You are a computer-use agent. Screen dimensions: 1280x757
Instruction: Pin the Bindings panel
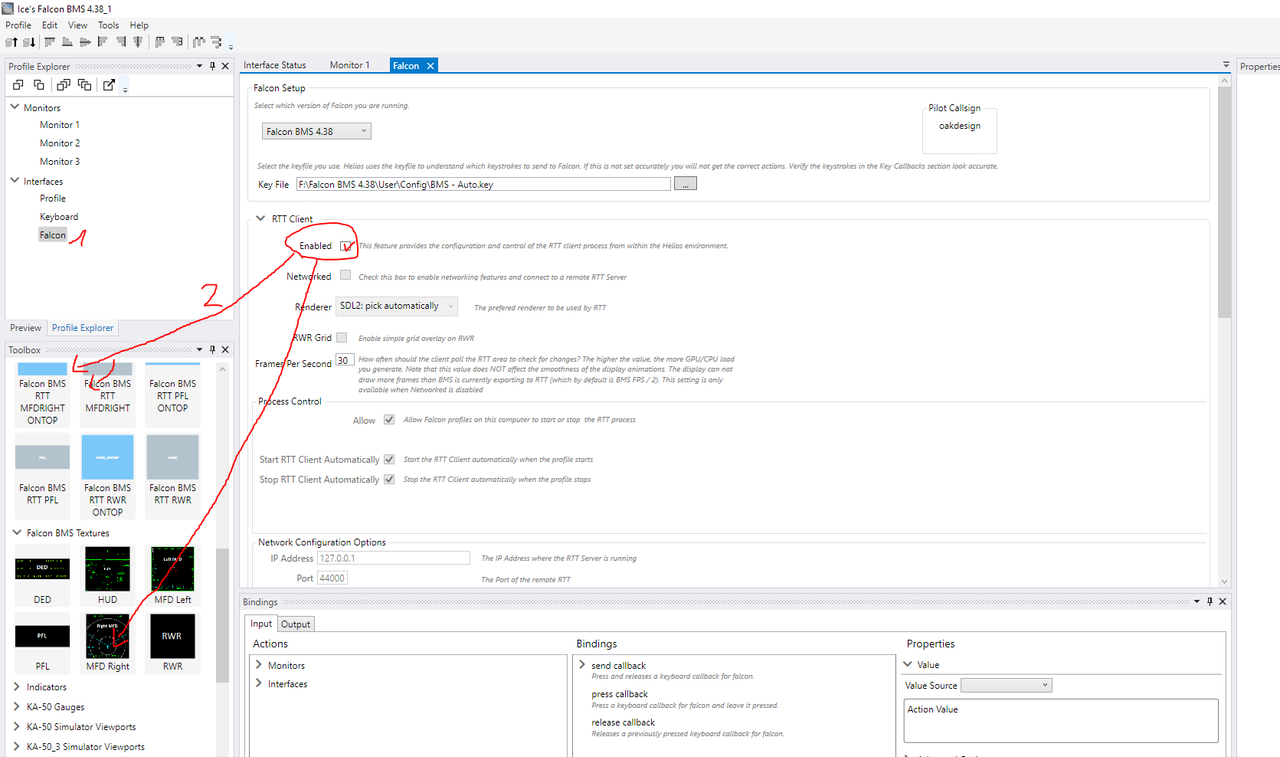click(1209, 602)
